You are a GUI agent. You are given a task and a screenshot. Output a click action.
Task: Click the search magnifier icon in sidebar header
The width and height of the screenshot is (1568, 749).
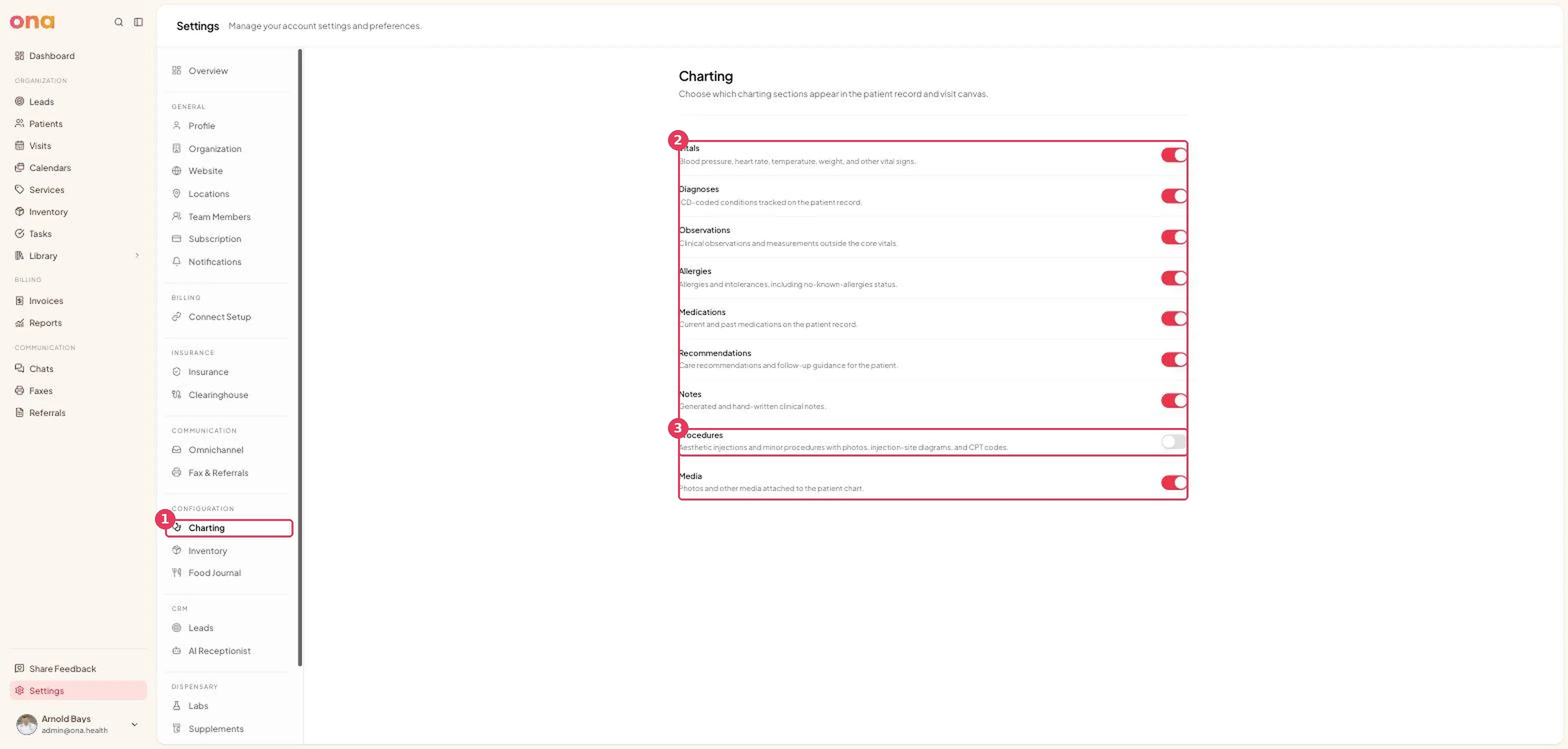click(118, 22)
